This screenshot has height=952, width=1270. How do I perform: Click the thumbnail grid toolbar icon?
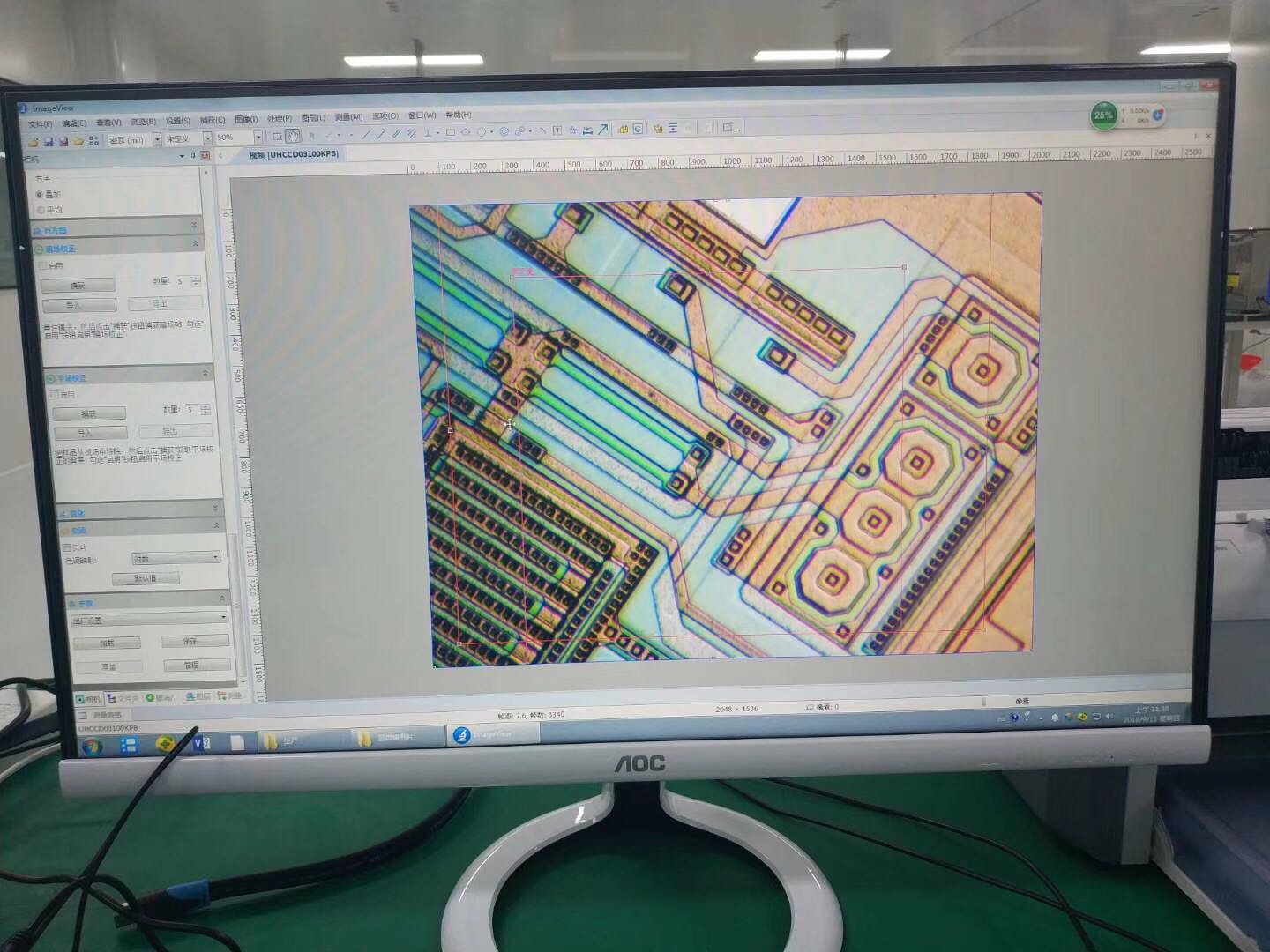94,141
